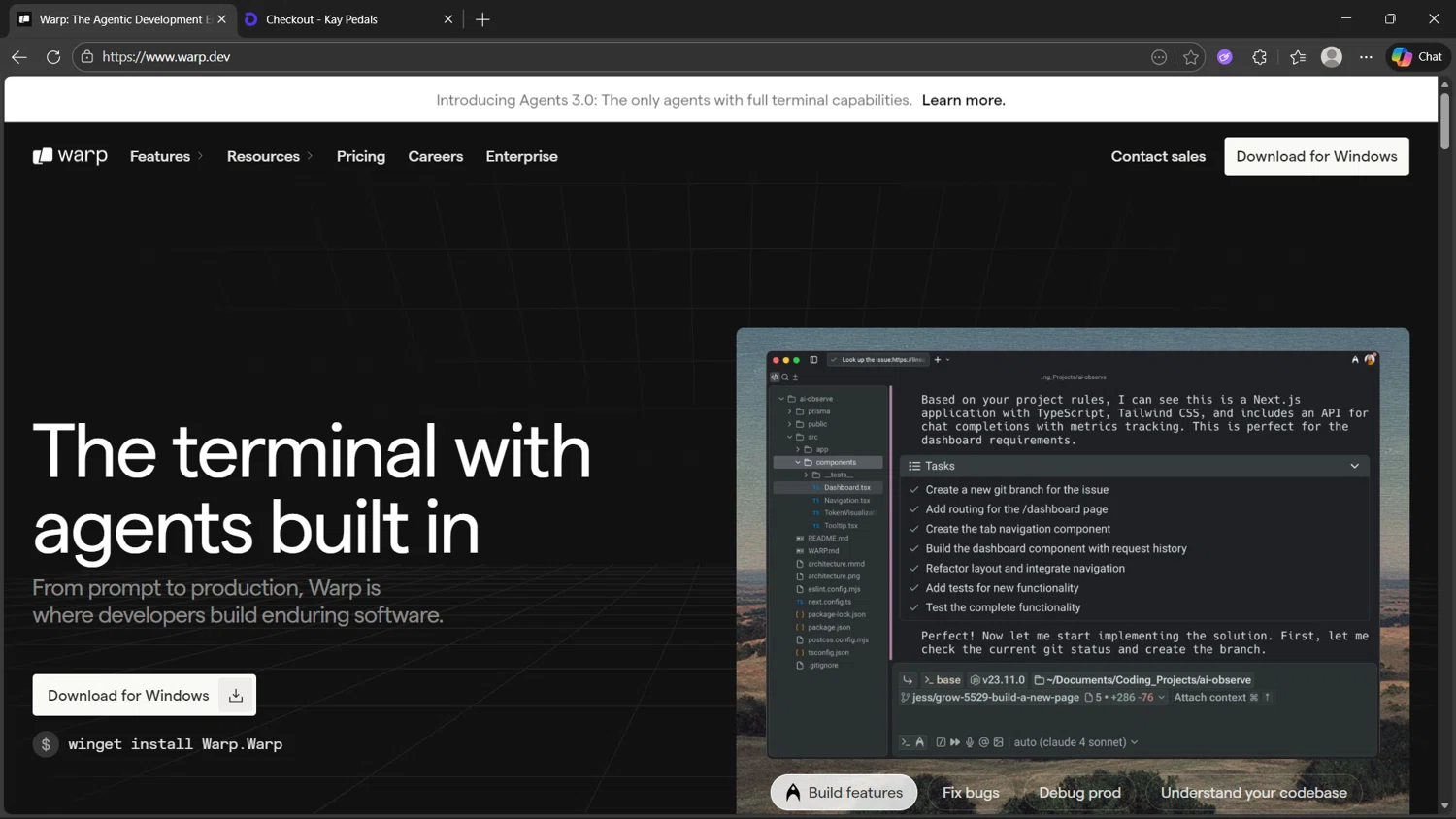Select the Look up the issue tab
This screenshot has width=1456, height=819.
(x=877, y=360)
